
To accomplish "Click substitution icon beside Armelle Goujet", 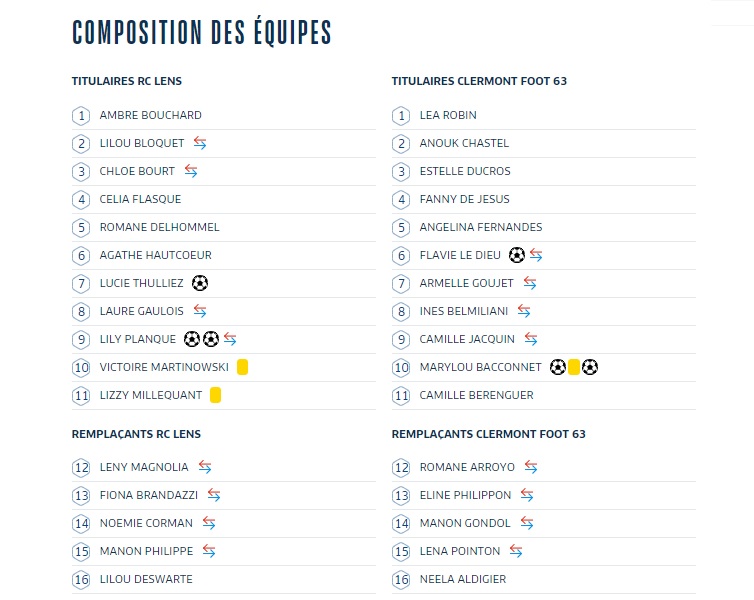I will pos(530,283).
